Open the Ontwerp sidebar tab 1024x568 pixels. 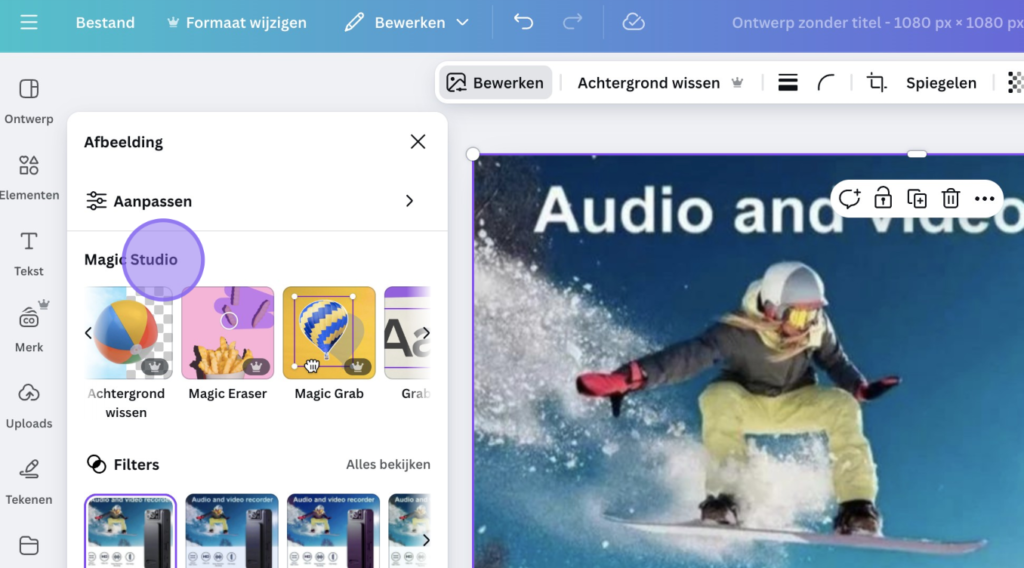pos(29,101)
